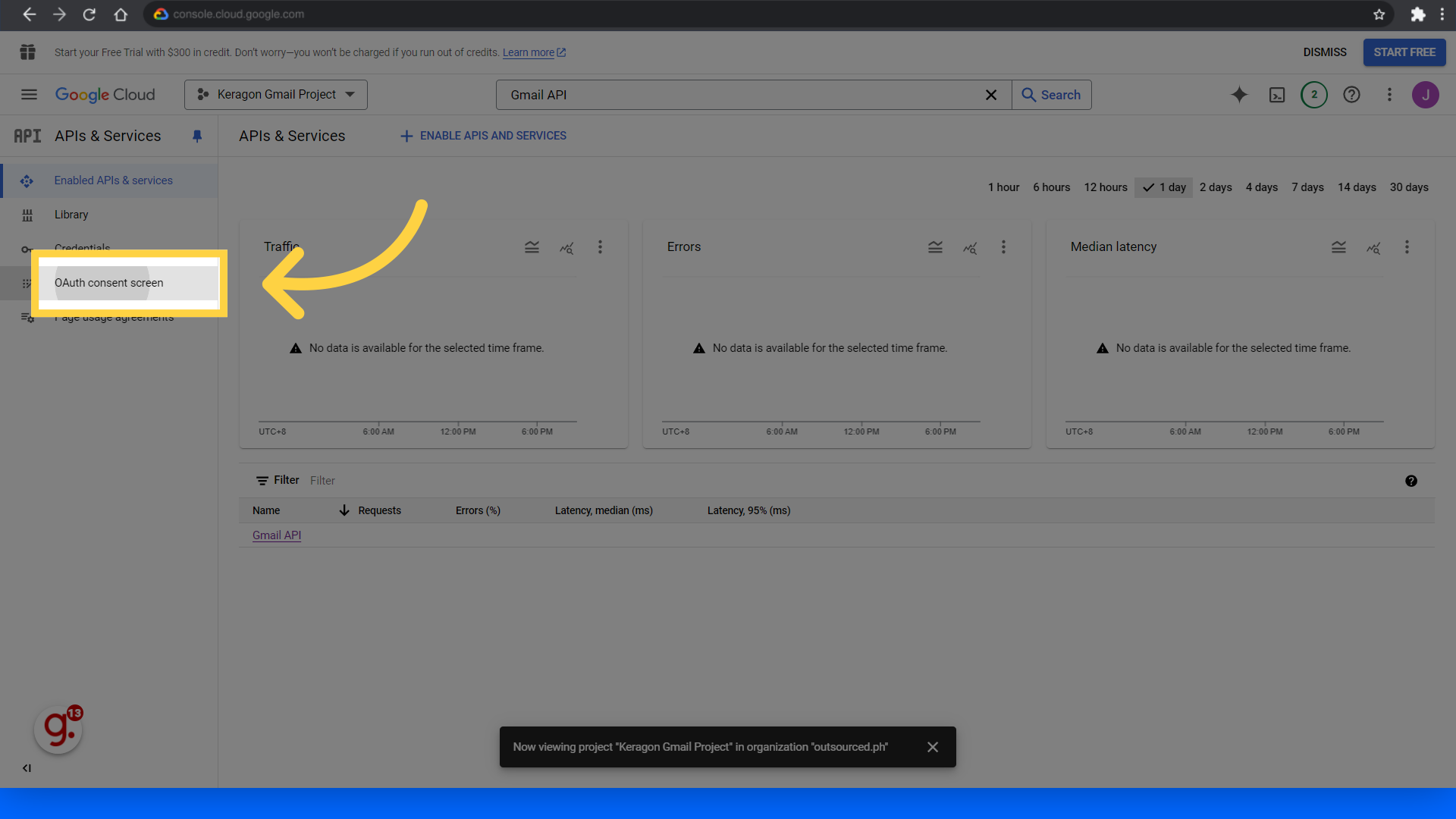Open the help question mark menu
The image size is (1456, 819).
point(1351,95)
